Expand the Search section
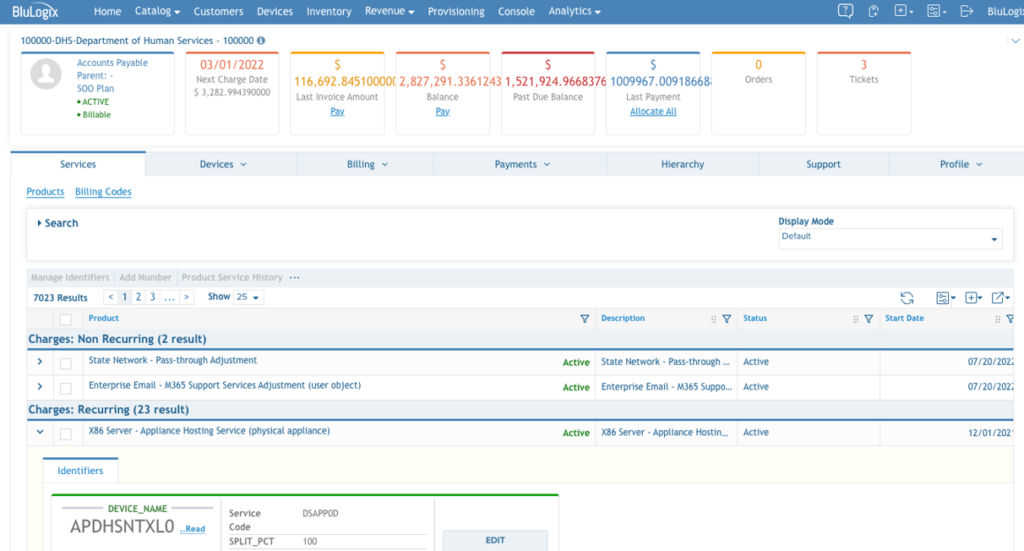Screen dimensions: 1024x551 coord(57,223)
